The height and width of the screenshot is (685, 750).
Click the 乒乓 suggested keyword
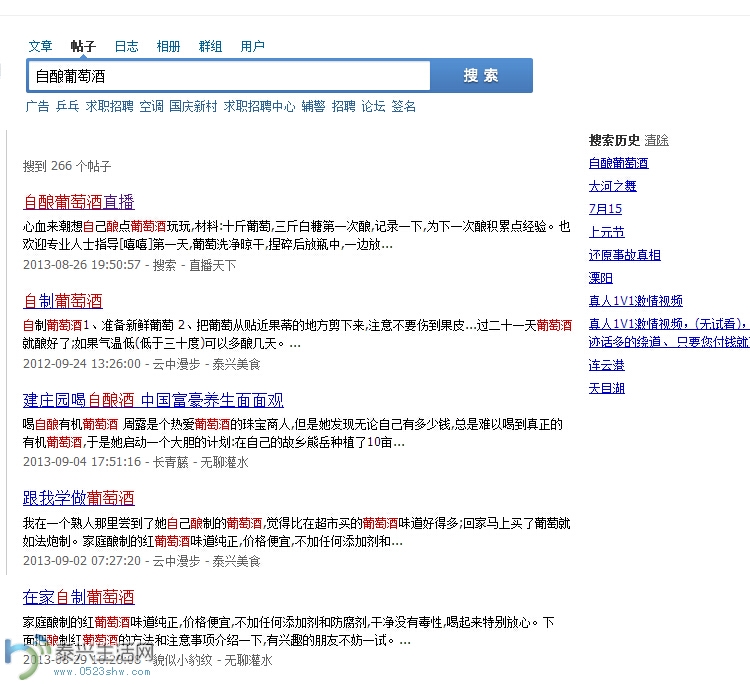pos(67,106)
